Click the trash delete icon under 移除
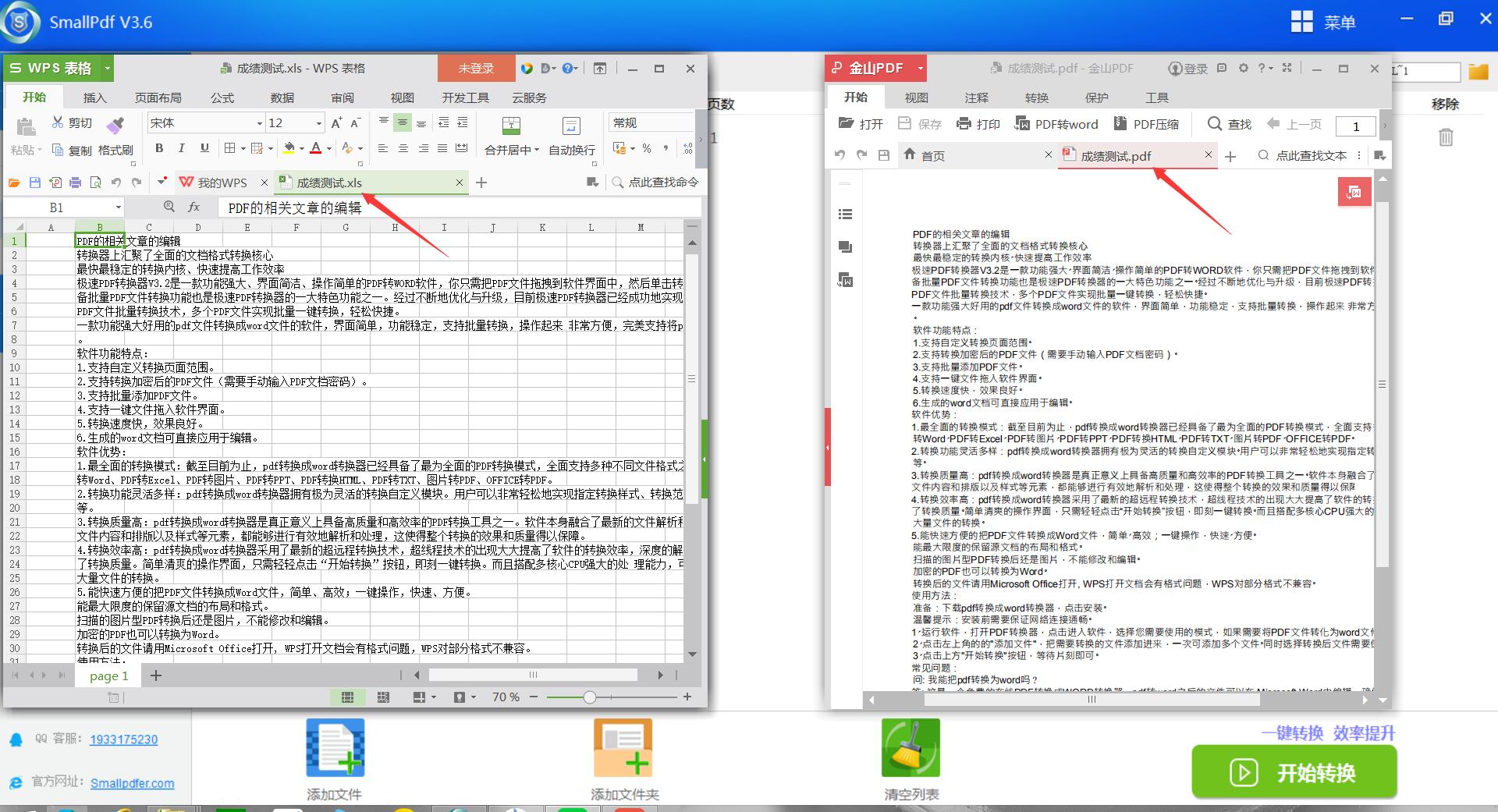The width and height of the screenshot is (1498, 812). (1446, 137)
